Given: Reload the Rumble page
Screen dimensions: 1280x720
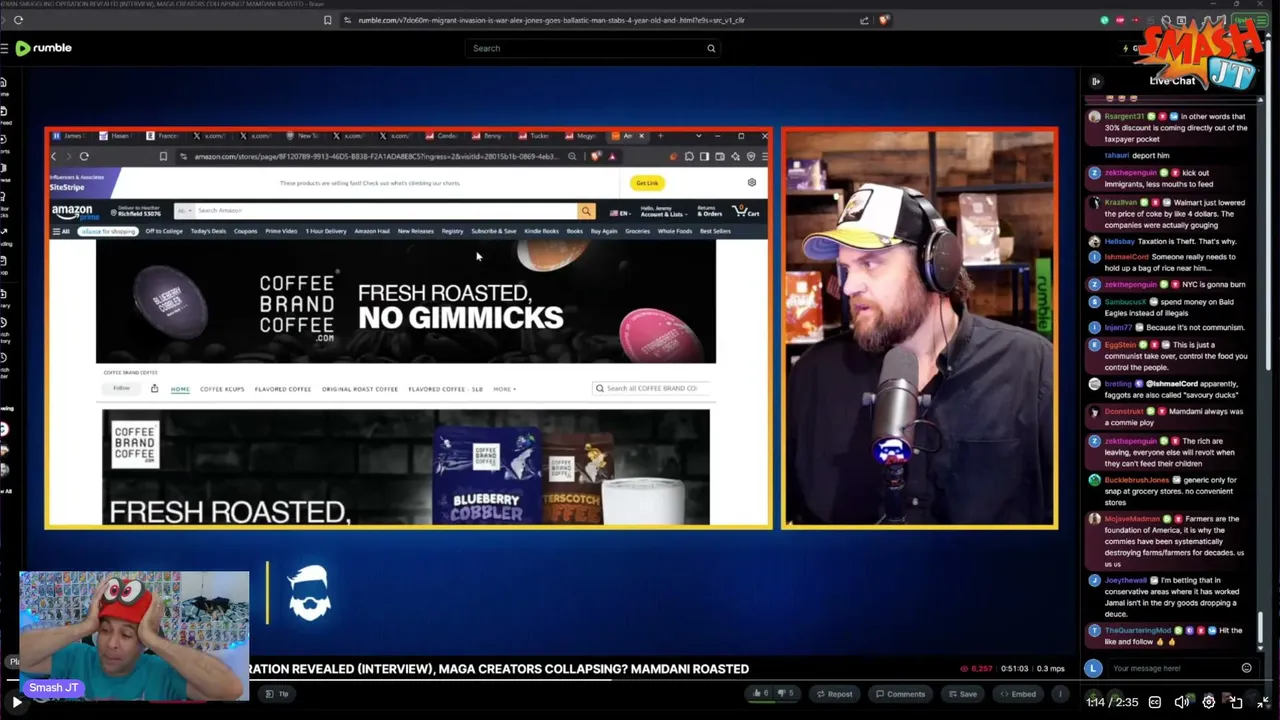Looking at the screenshot, I should (18, 20).
